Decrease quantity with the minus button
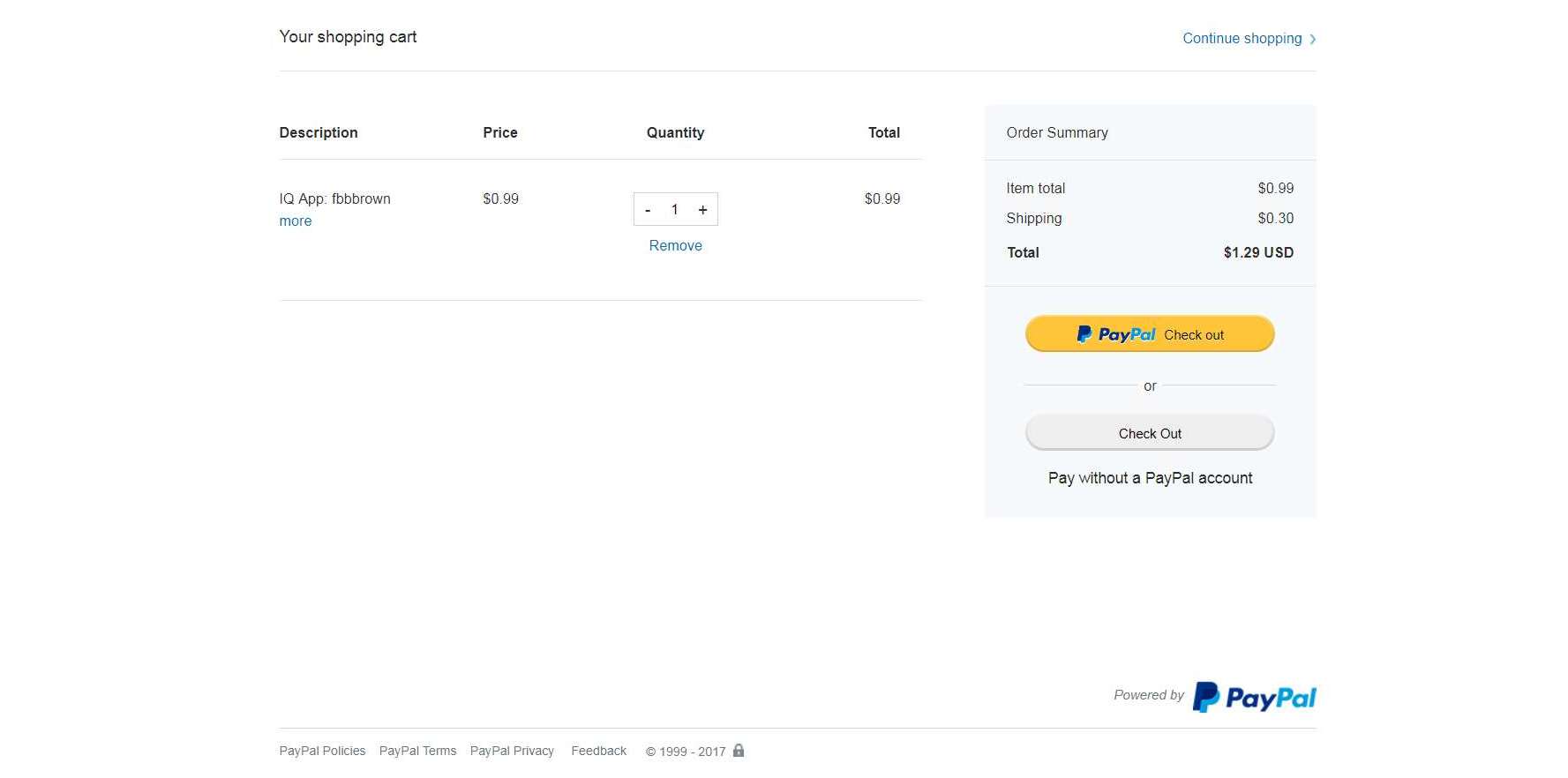 coord(648,210)
